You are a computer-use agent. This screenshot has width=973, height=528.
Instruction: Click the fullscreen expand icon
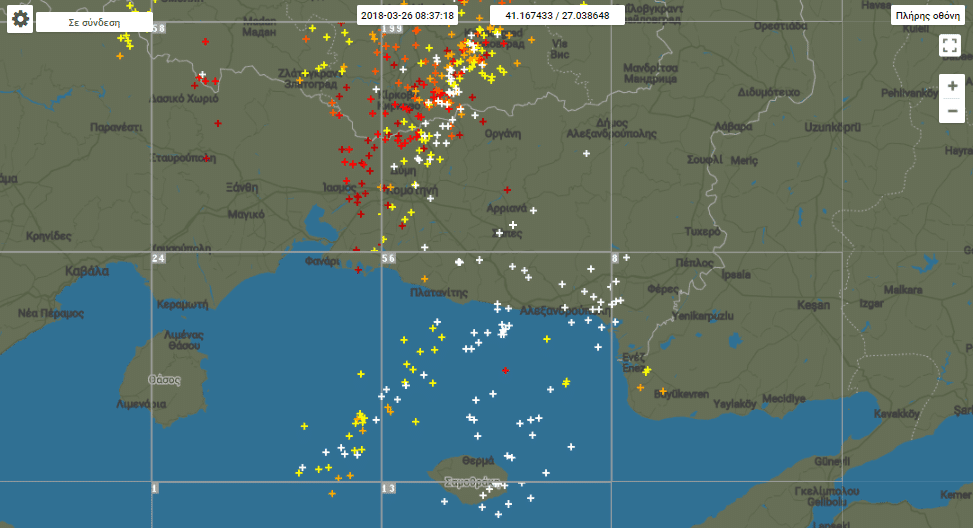click(x=951, y=46)
